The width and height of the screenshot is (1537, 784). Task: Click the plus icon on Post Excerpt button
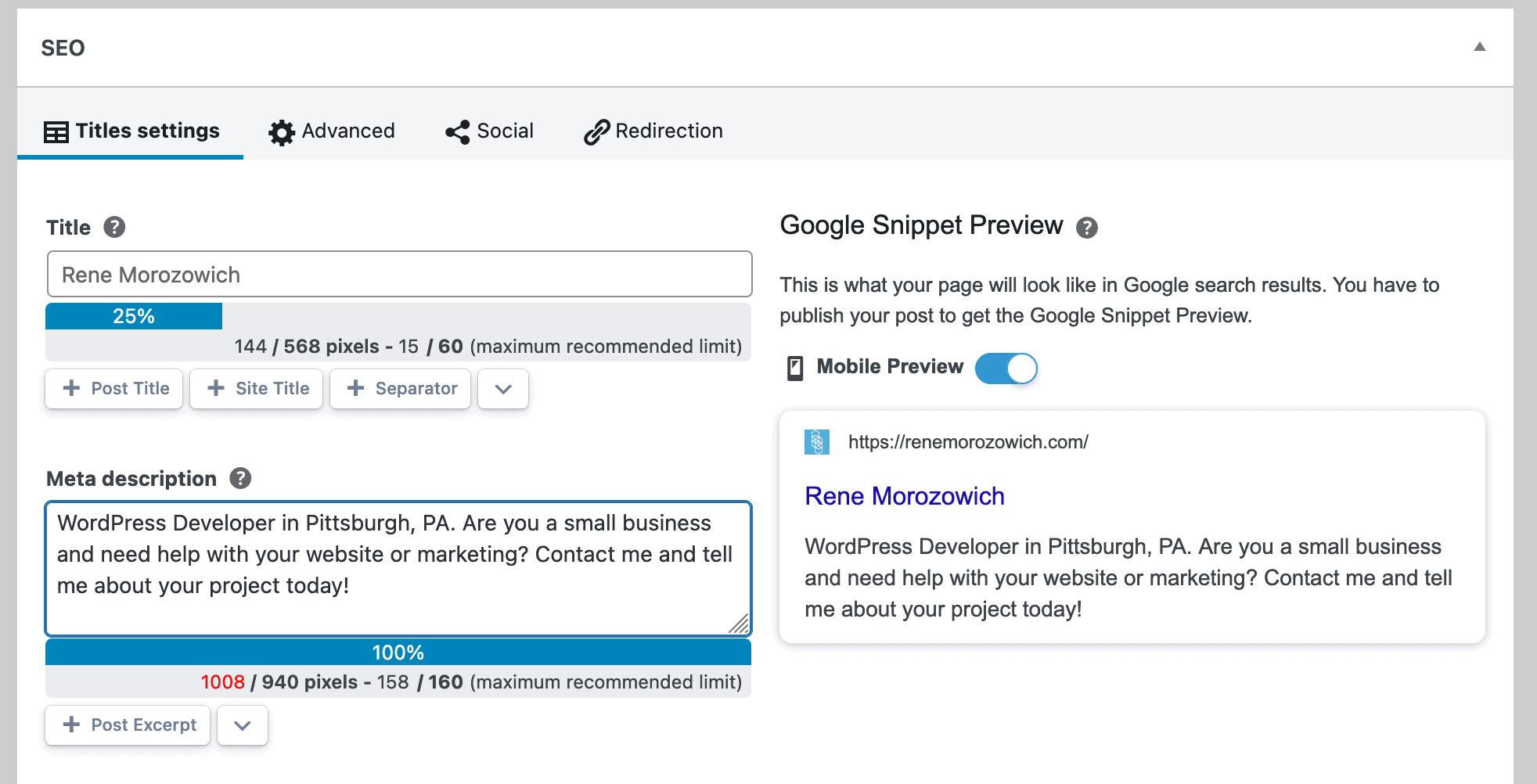pyautogui.click(x=71, y=725)
